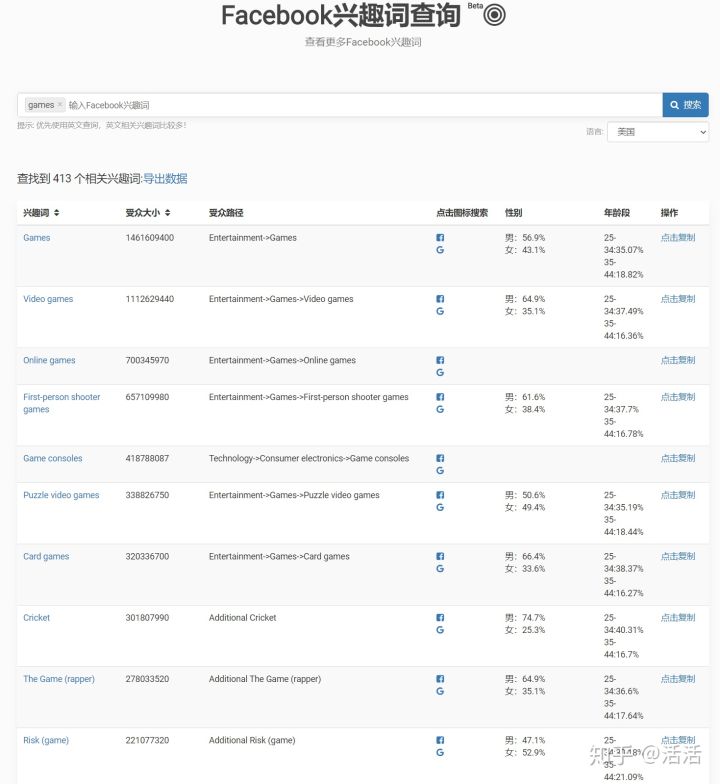
Task: Click the audience size 1461609400
Action: click(150, 238)
